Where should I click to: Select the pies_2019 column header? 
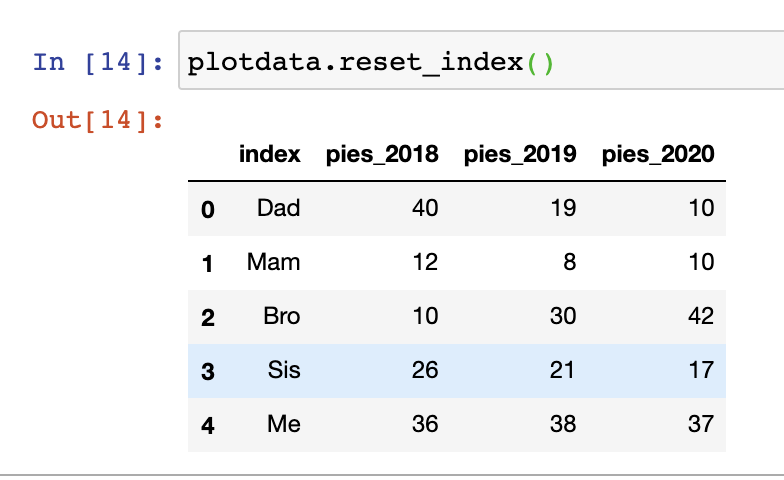(x=520, y=154)
